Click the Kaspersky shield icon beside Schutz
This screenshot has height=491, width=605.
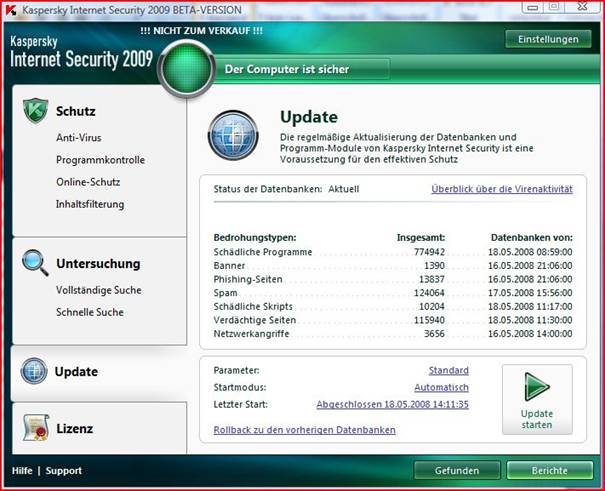[x=35, y=111]
